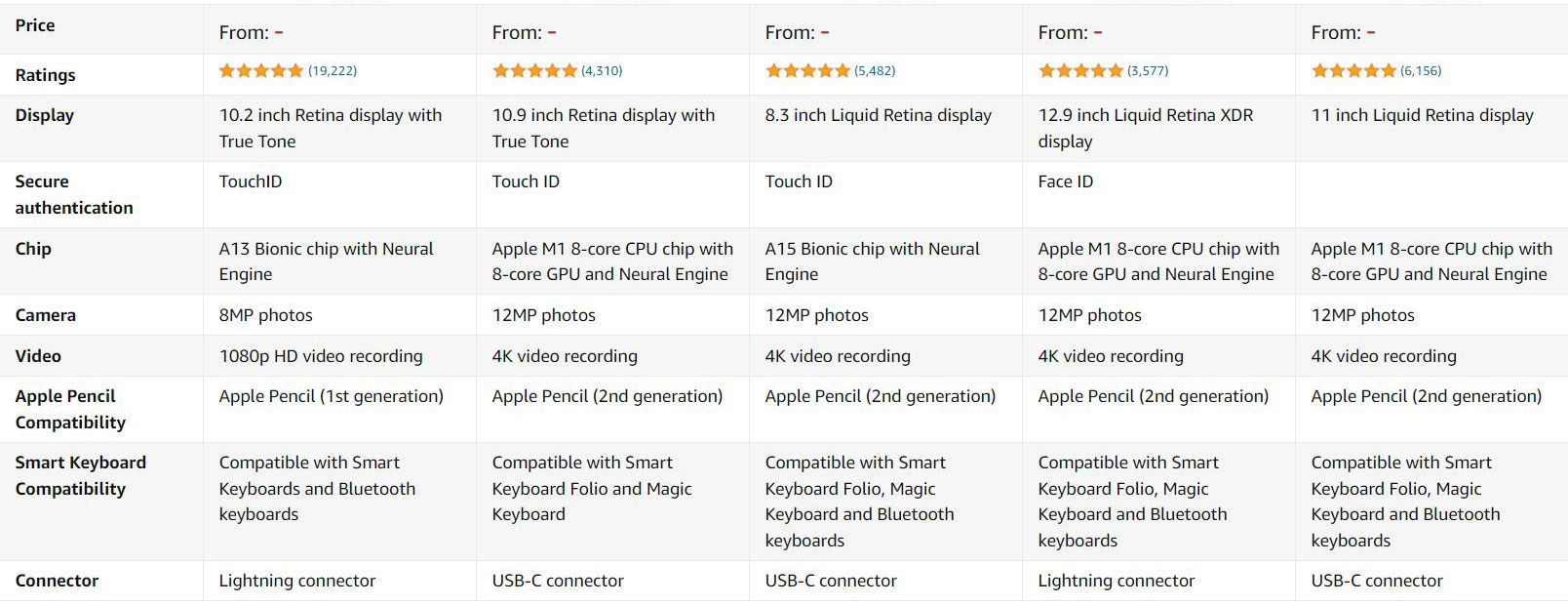Screen dimensions: 1568x605
Task: Click the From price above 5,482 ratings
Action: (x=797, y=32)
